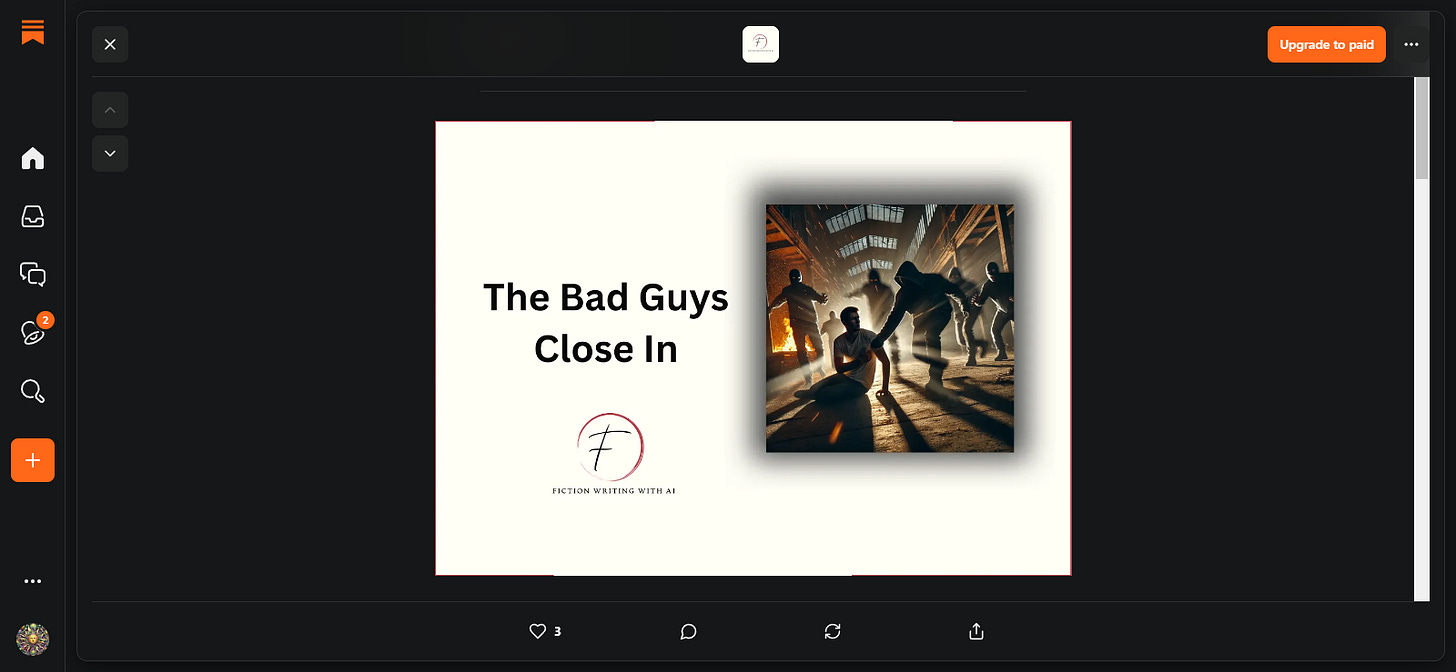Click The Bad Guys Close In title
Viewport: 1456px width, 672px height.
(x=606, y=323)
